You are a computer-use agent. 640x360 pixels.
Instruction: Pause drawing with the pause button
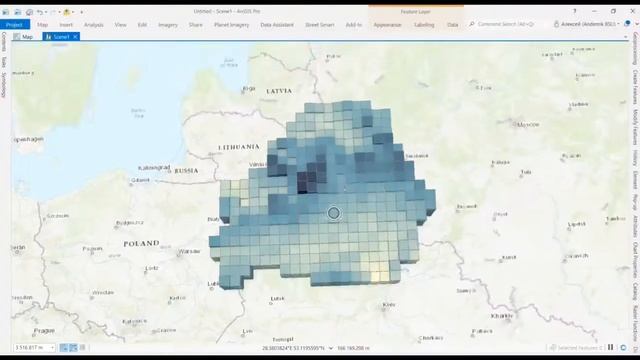pos(611,348)
